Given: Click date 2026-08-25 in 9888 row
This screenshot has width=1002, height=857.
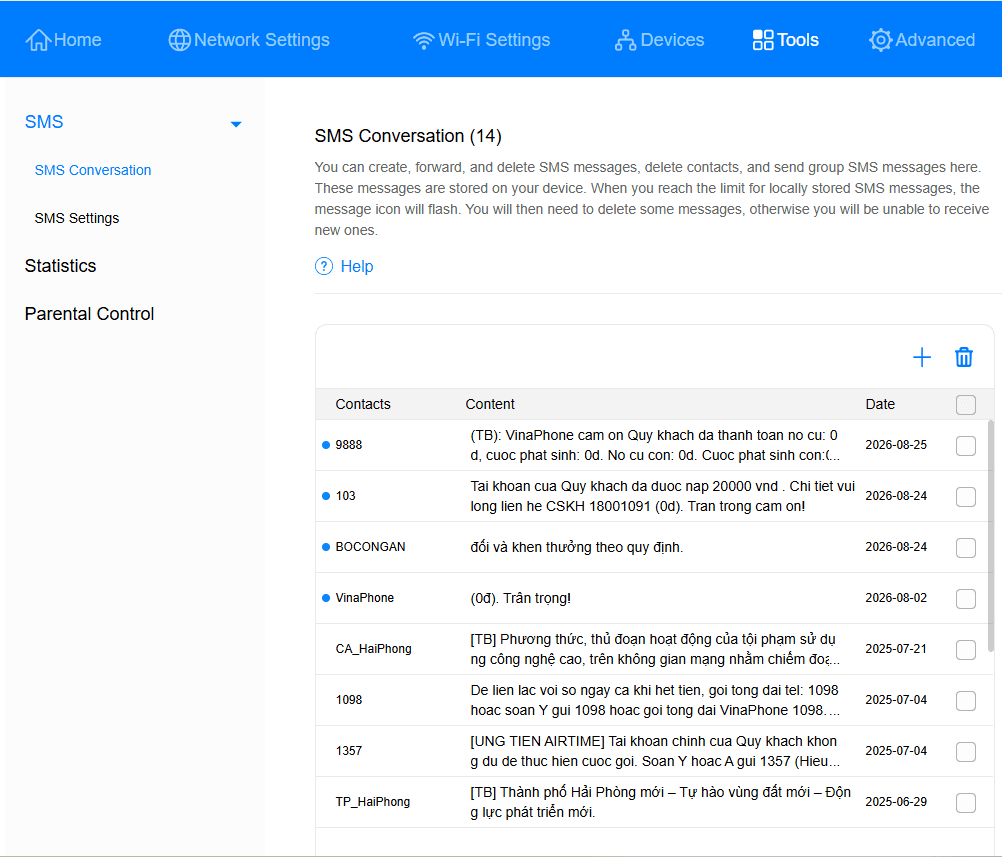Looking at the screenshot, I should pos(896,445).
